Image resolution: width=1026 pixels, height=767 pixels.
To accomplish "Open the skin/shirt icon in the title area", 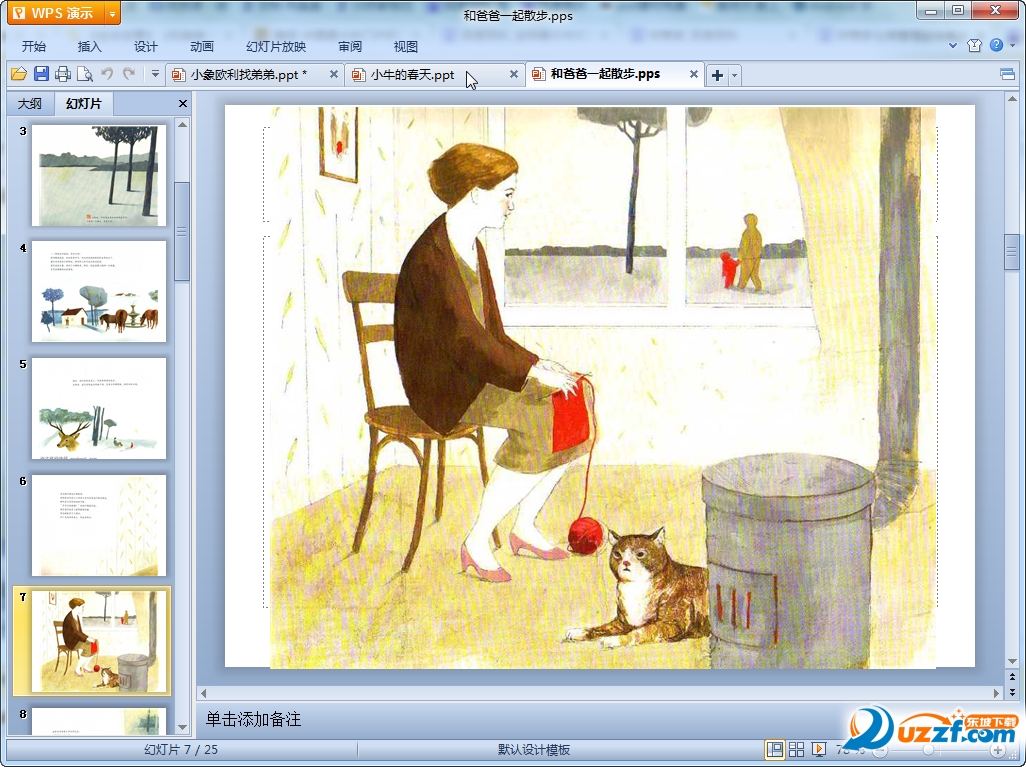I will 974,45.
